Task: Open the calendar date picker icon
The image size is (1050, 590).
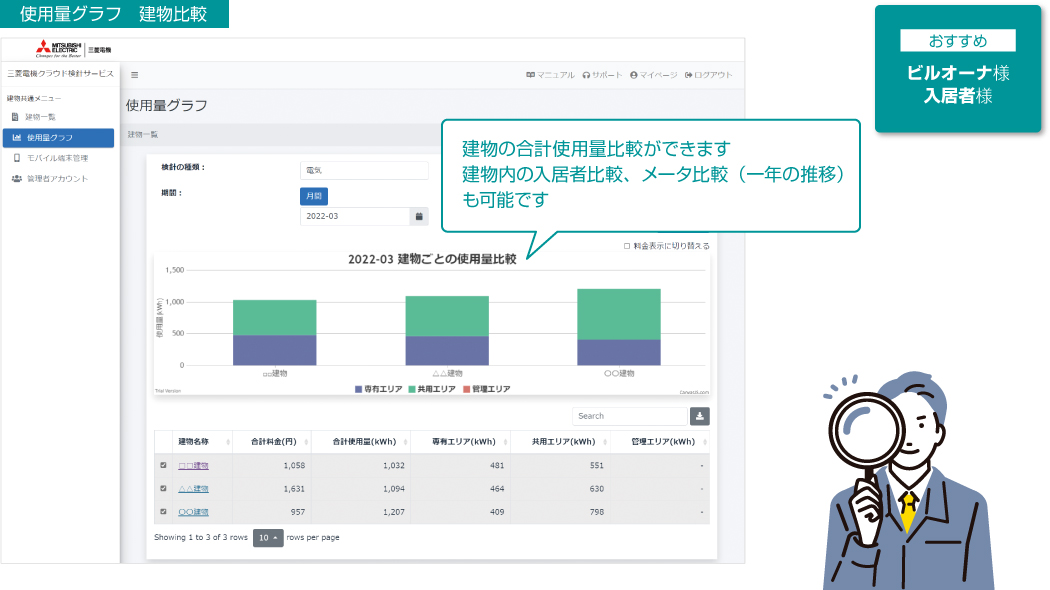Action: pos(419,216)
